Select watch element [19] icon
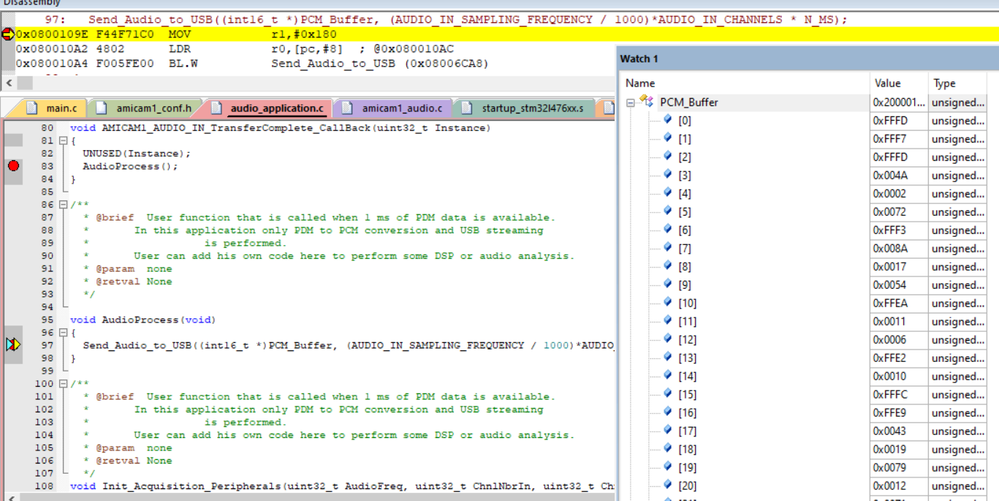This screenshot has width=999, height=501. pyautogui.click(x=668, y=467)
